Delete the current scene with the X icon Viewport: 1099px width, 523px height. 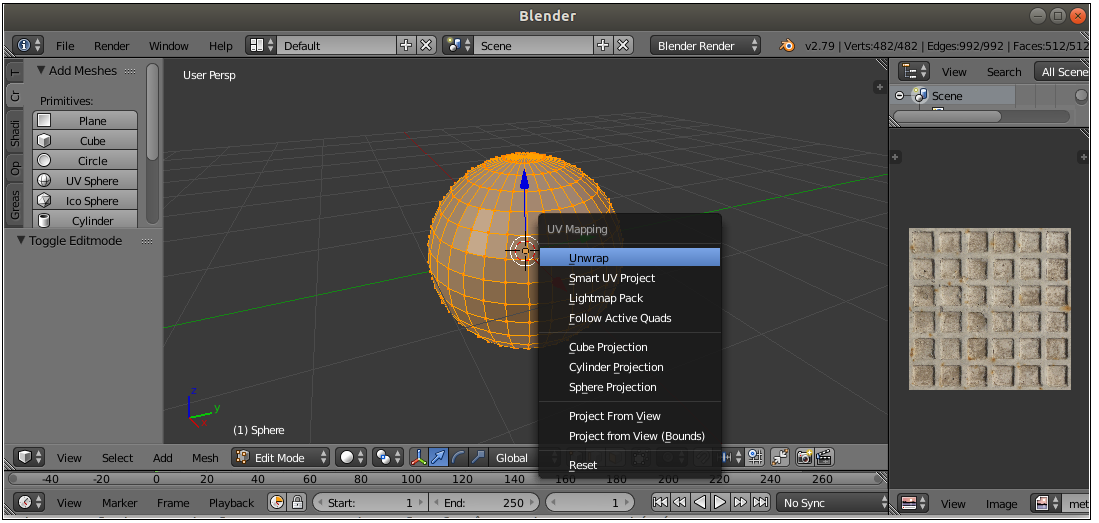click(623, 46)
